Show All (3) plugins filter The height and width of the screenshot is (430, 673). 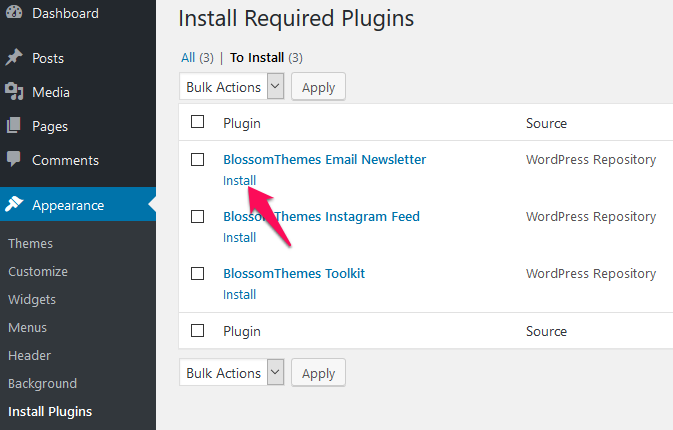pos(197,58)
